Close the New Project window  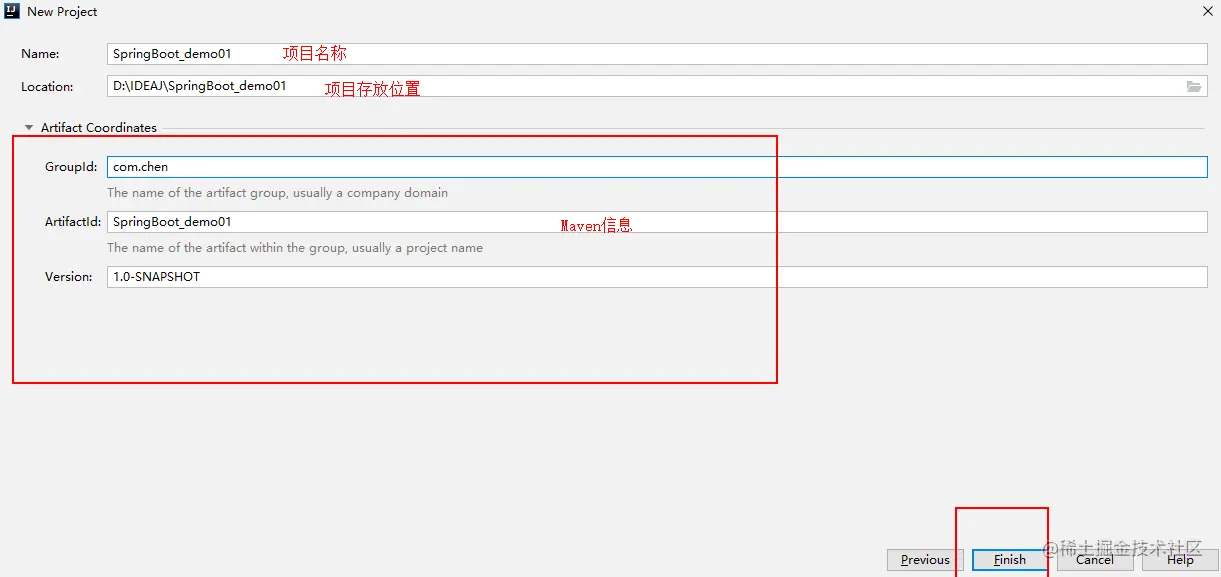click(1207, 11)
